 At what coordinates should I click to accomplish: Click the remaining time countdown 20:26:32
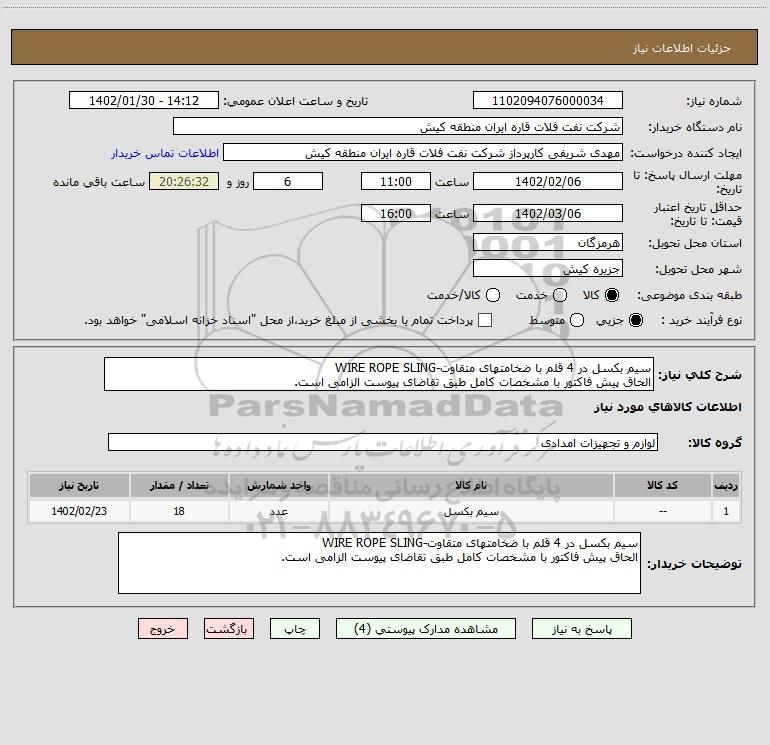(x=184, y=181)
